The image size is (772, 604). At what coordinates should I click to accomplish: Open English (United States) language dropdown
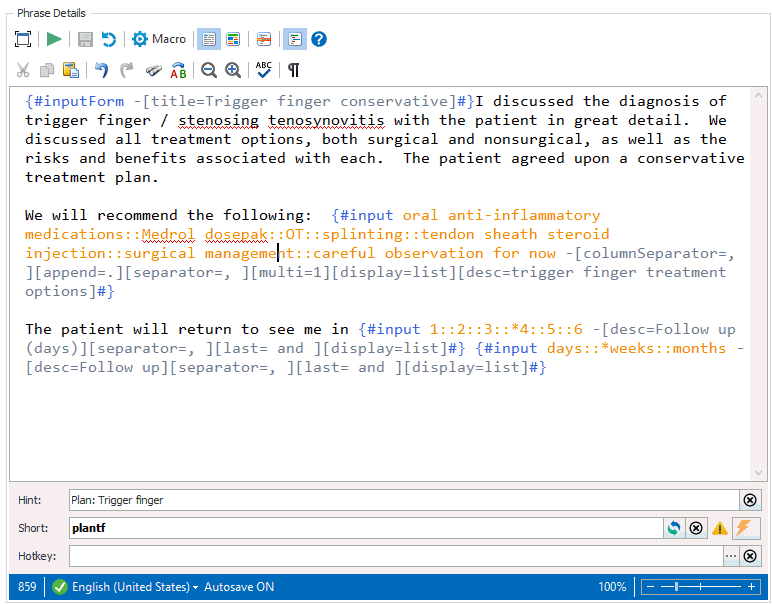135,587
